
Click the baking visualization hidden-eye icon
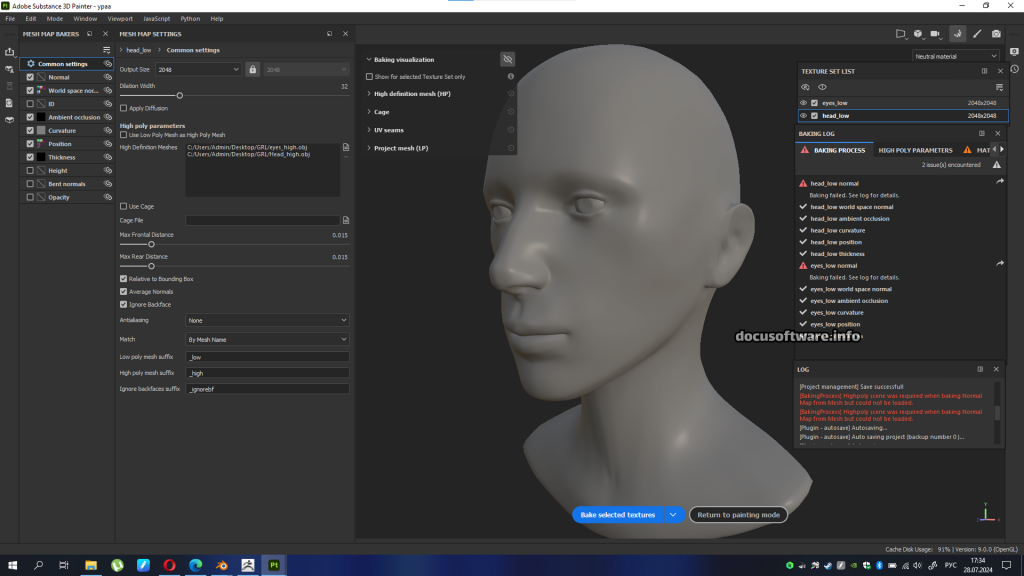pos(507,60)
